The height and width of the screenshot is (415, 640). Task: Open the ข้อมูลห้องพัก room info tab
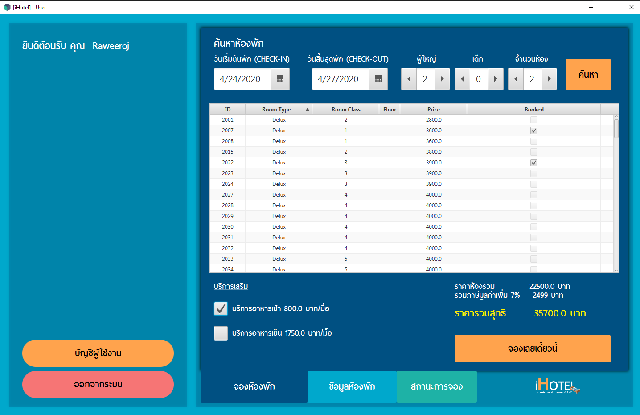(x=352, y=386)
